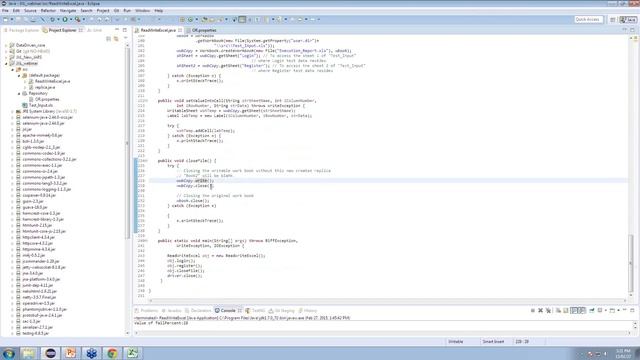Open Chrome from the taskbar

pyautogui.click(x=112, y=353)
